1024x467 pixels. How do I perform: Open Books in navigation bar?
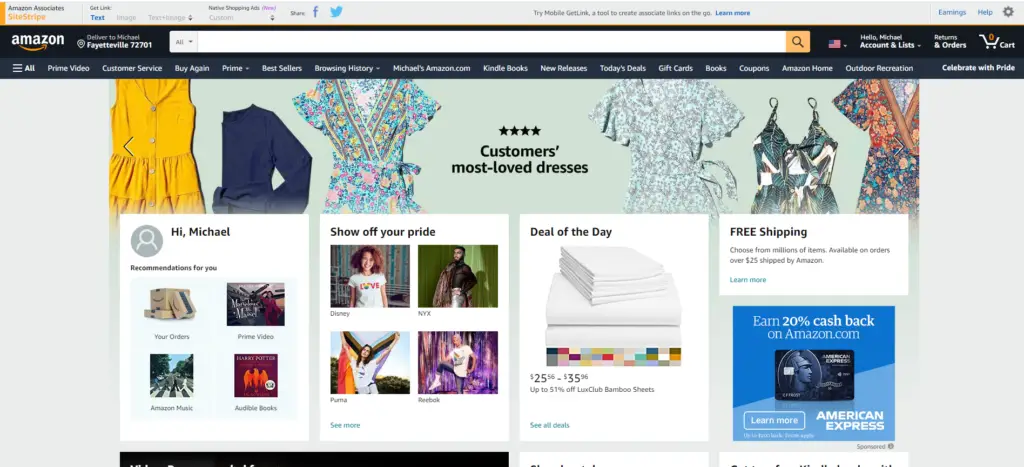[x=716, y=68]
